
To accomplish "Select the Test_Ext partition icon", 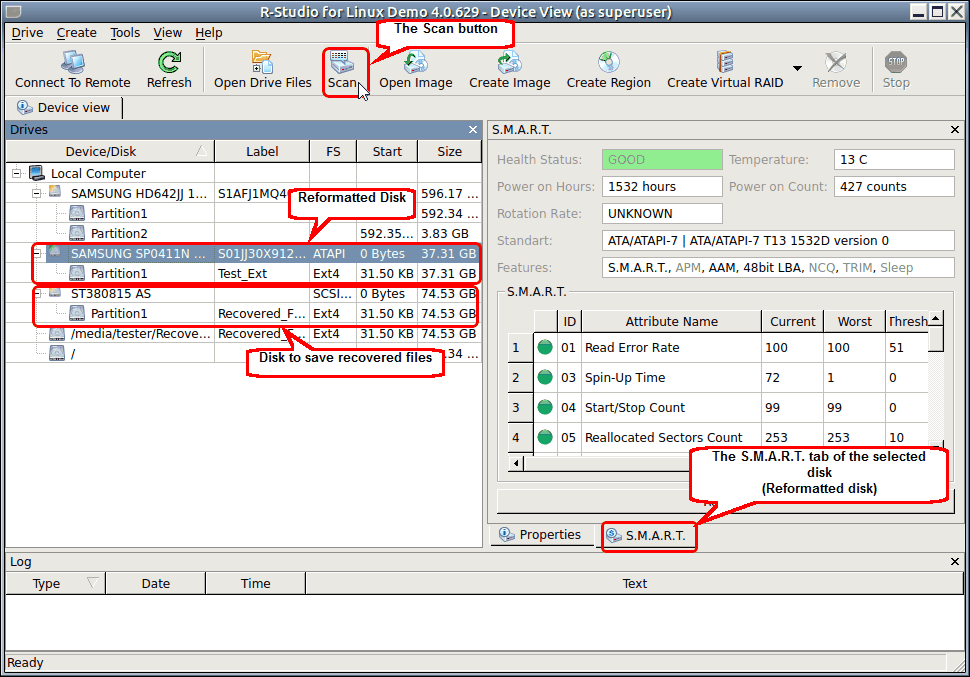I will (x=77, y=273).
